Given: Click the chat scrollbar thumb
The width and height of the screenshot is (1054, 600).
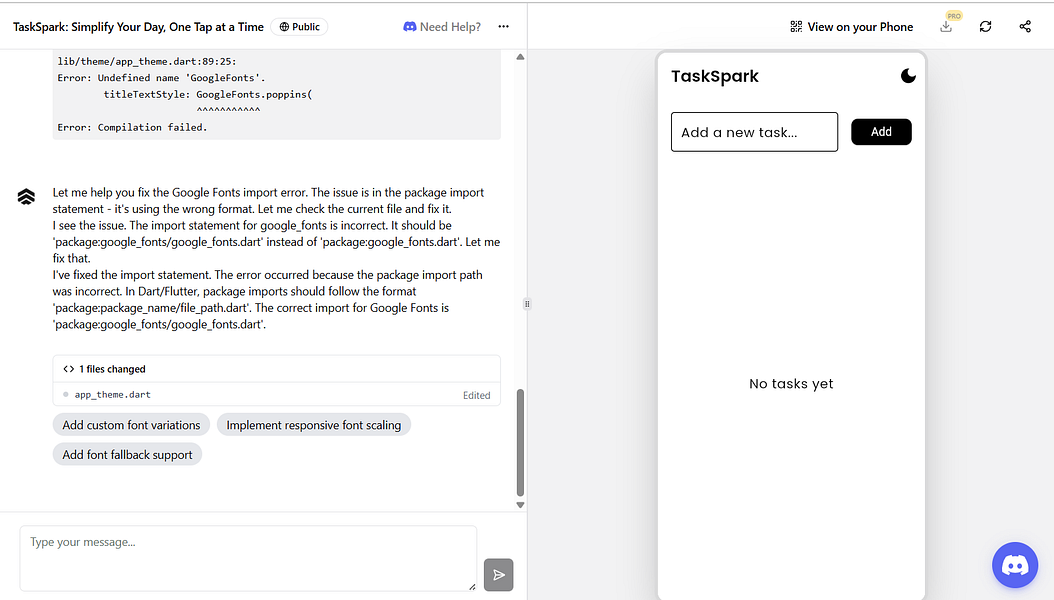Looking at the screenshot, I should pyautogui.click(x=520, y=442).
